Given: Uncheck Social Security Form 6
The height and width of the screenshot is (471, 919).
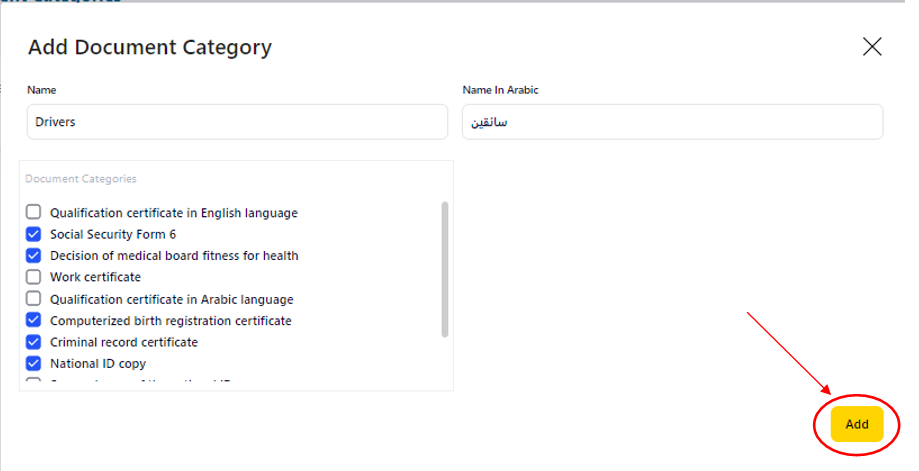Looking at the screenshot, I should click(x=34, y=234).
